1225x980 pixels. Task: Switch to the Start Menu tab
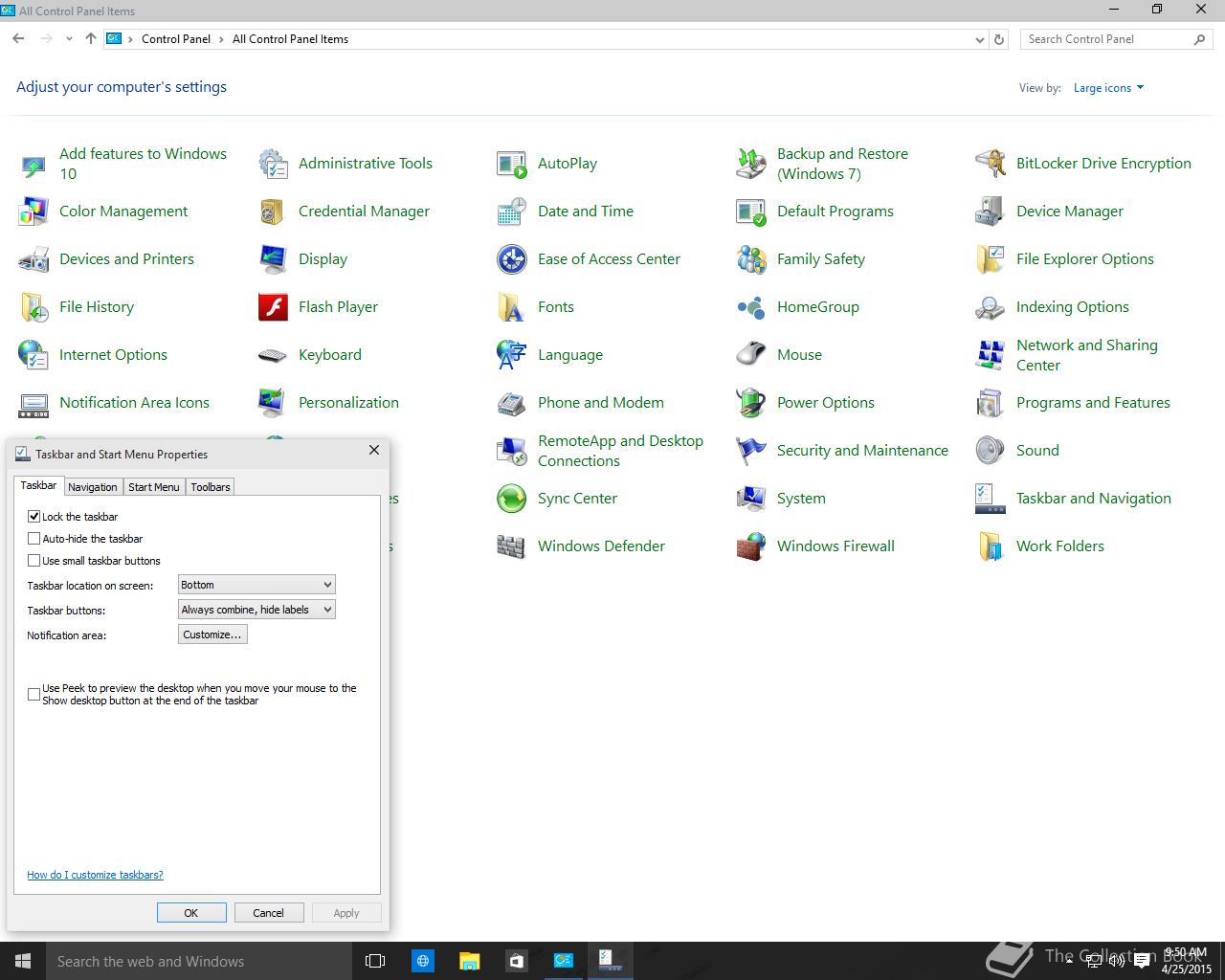154,487
